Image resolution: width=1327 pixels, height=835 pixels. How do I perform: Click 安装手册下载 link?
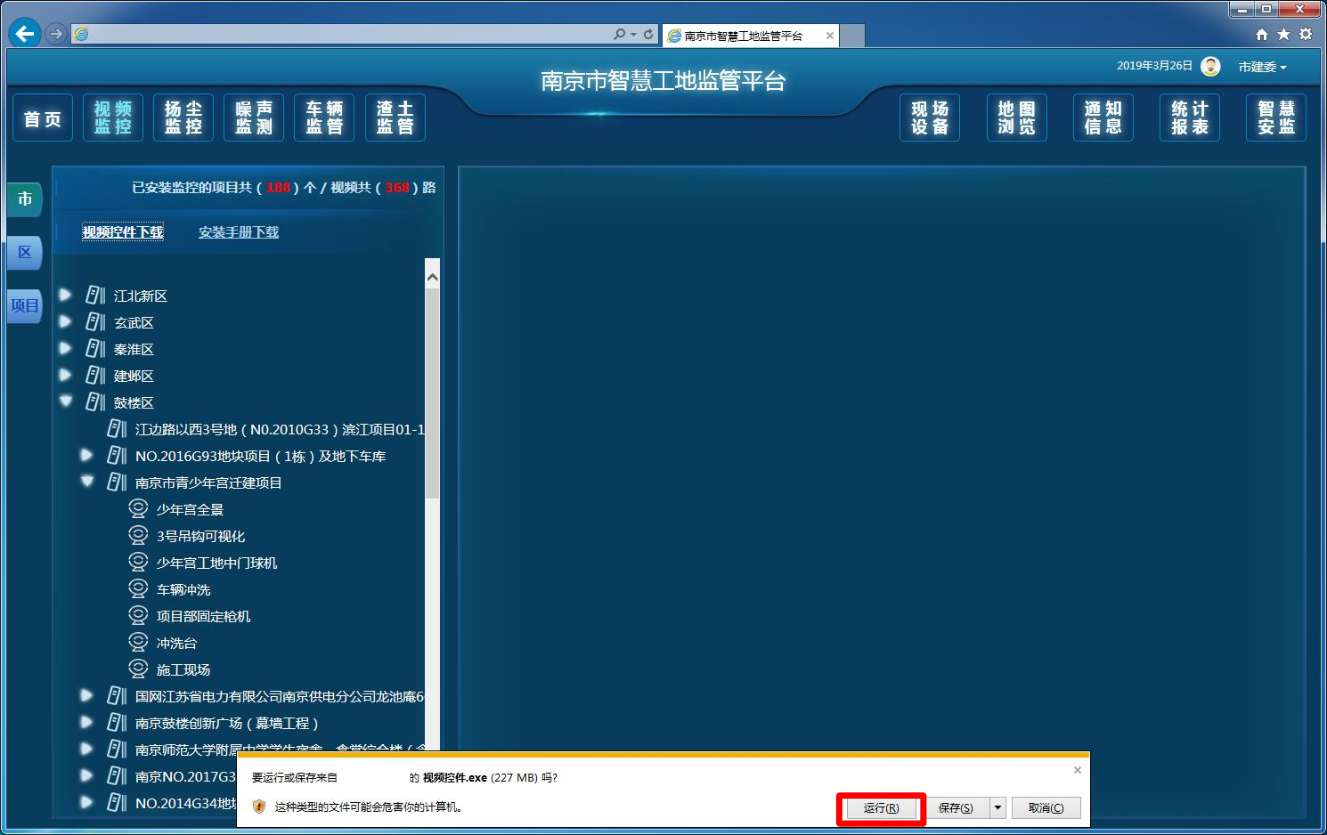[238, 232]
